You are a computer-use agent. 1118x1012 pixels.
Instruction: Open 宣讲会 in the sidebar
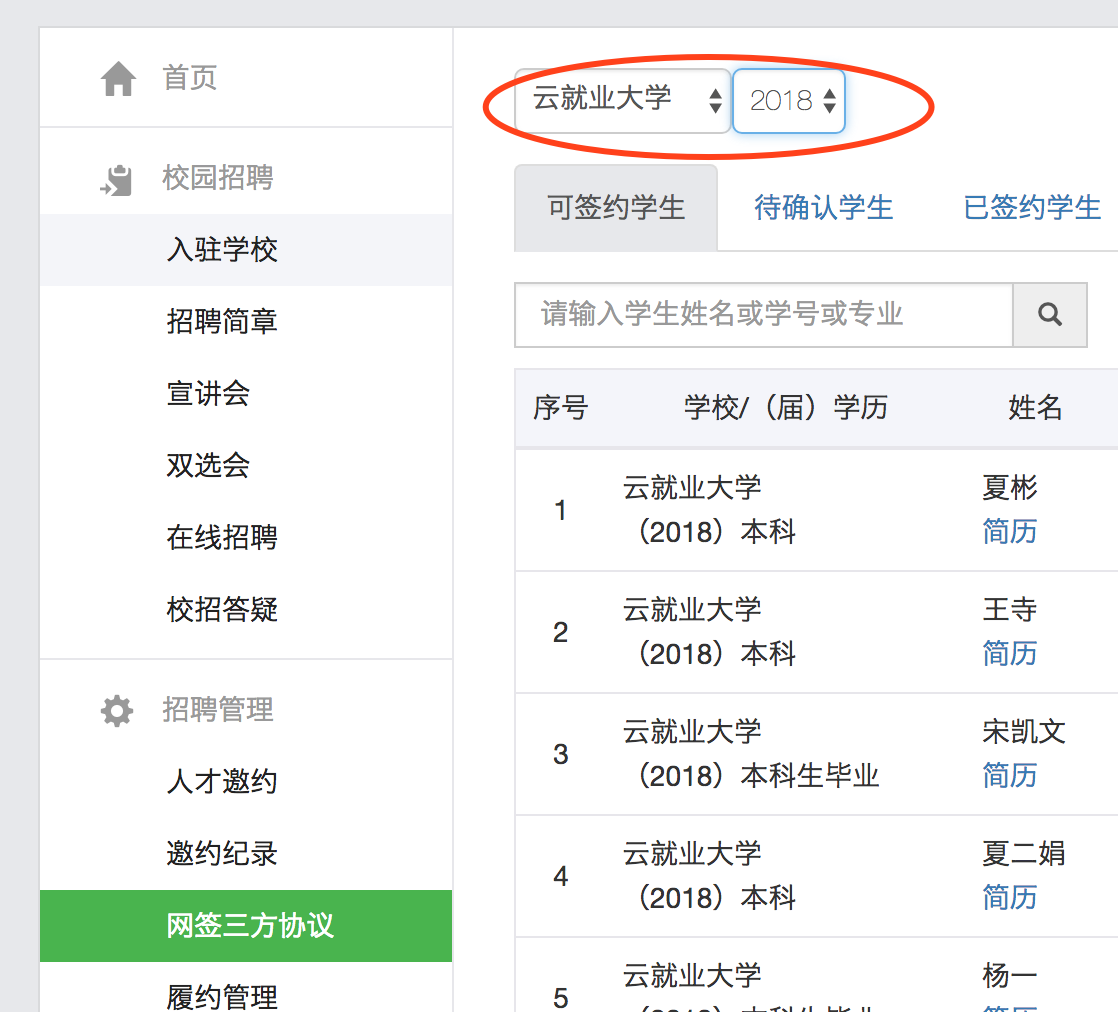208,394
